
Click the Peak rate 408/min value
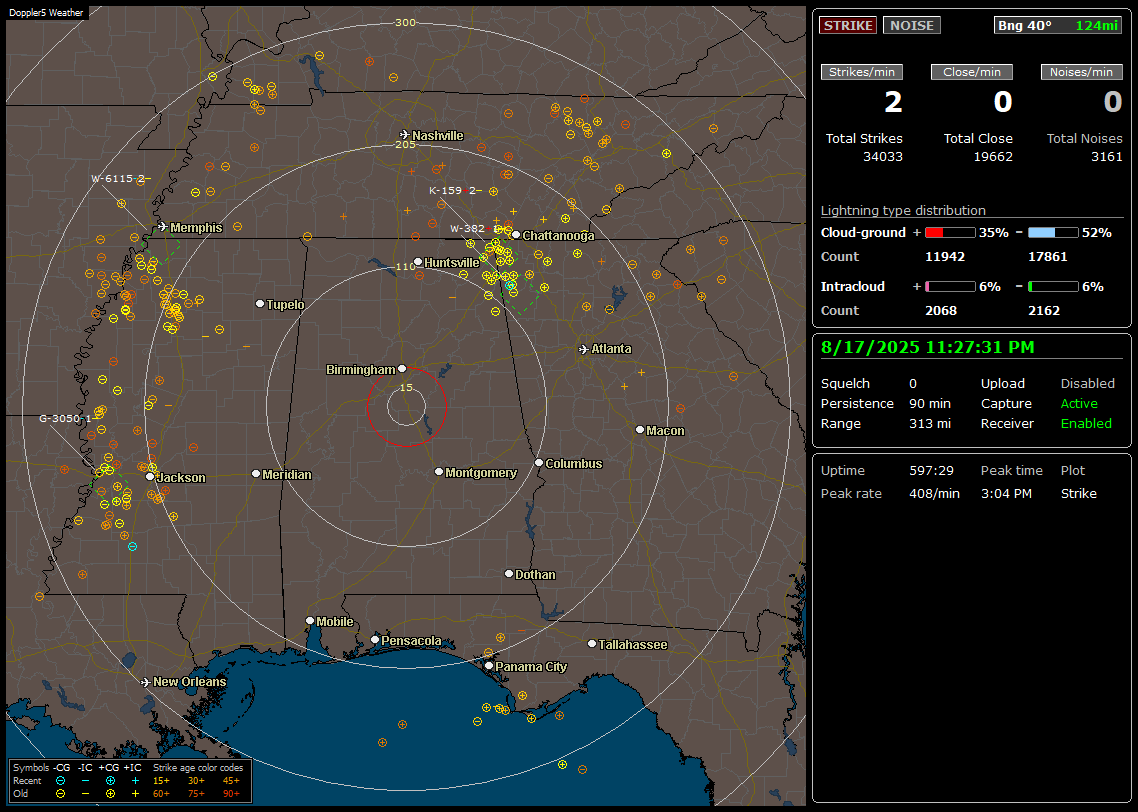(x=934, y=493)
